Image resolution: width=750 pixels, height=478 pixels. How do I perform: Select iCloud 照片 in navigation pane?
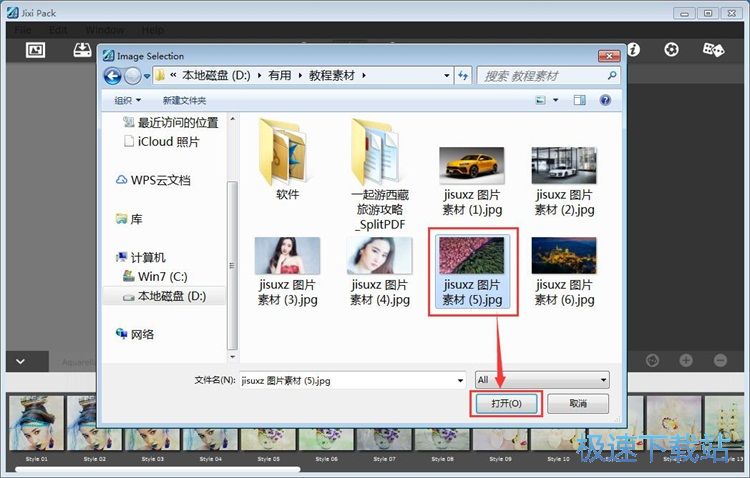click(162, 142)
